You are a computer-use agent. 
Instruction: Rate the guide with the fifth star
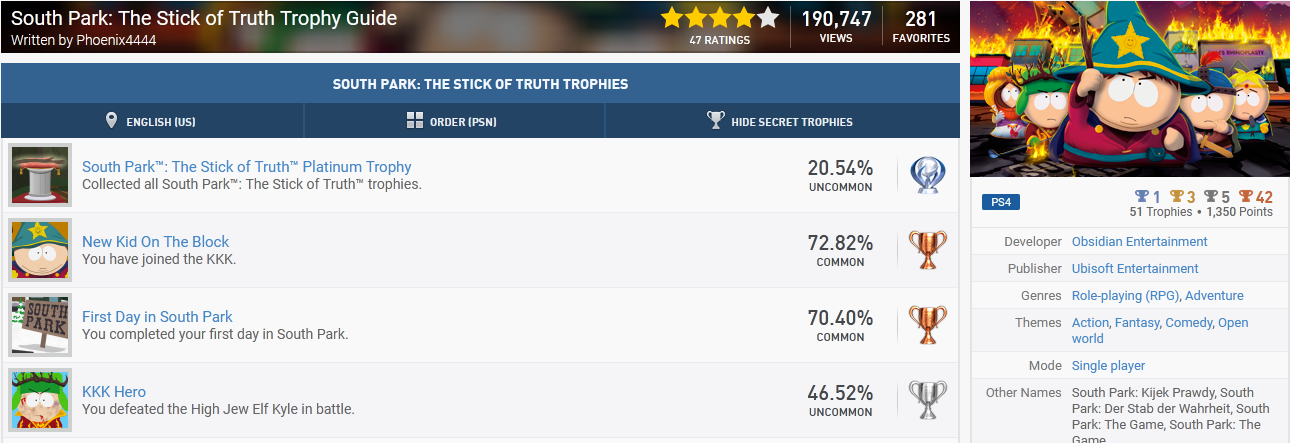767,17
